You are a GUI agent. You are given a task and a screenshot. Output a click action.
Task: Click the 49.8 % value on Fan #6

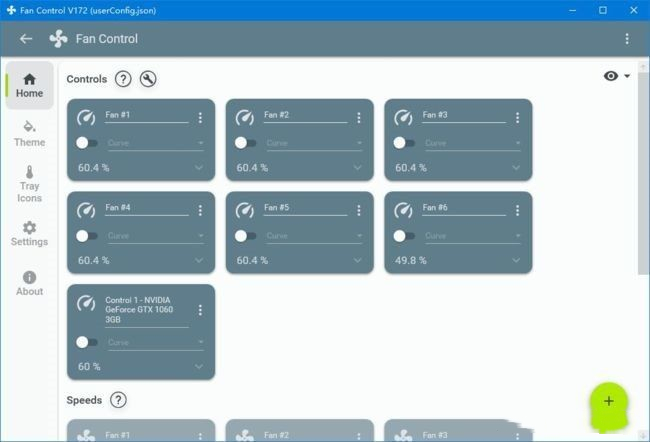pyautogui.click(x=411, y=260)
